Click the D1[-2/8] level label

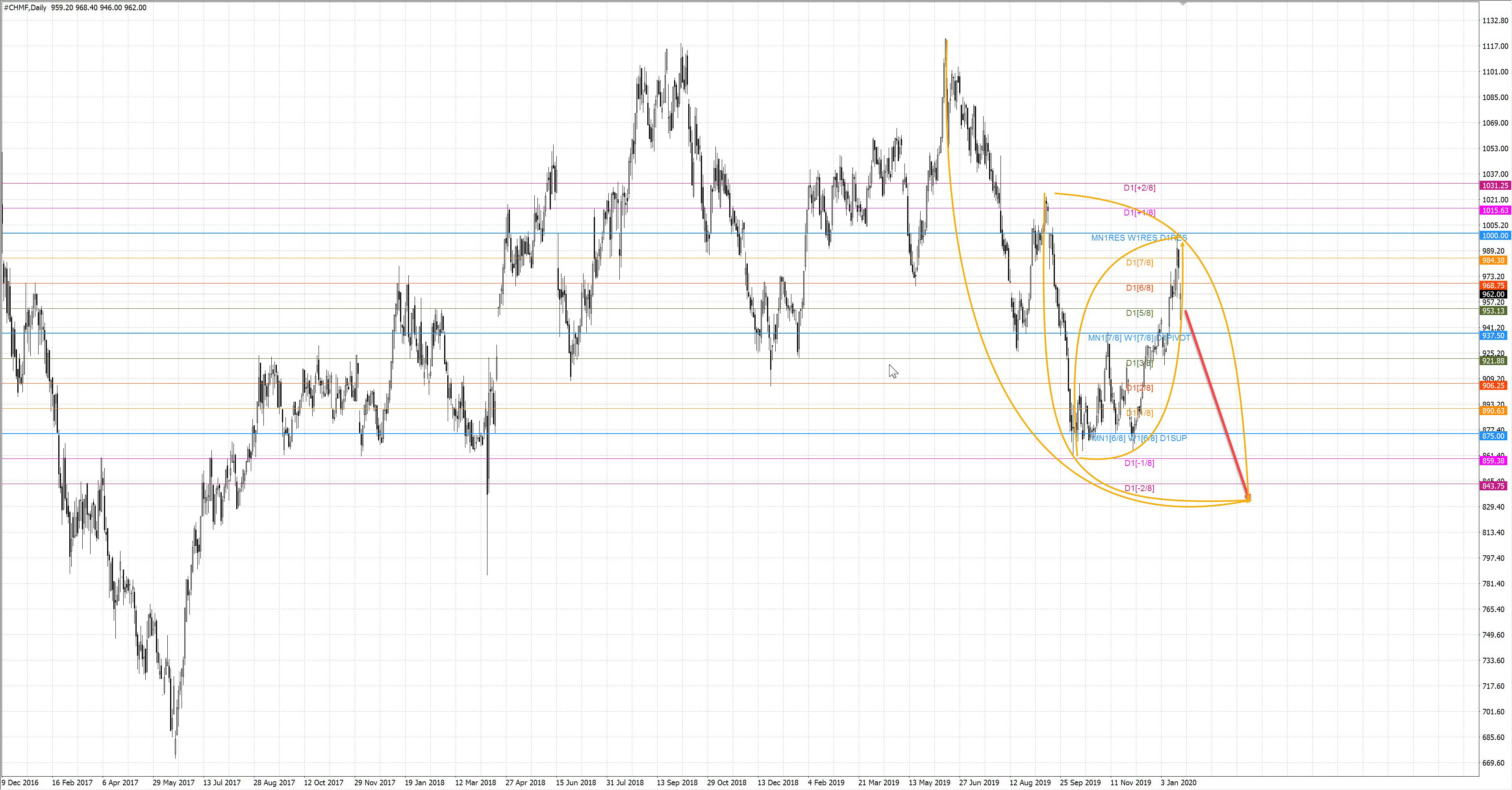coord(1139,488)
